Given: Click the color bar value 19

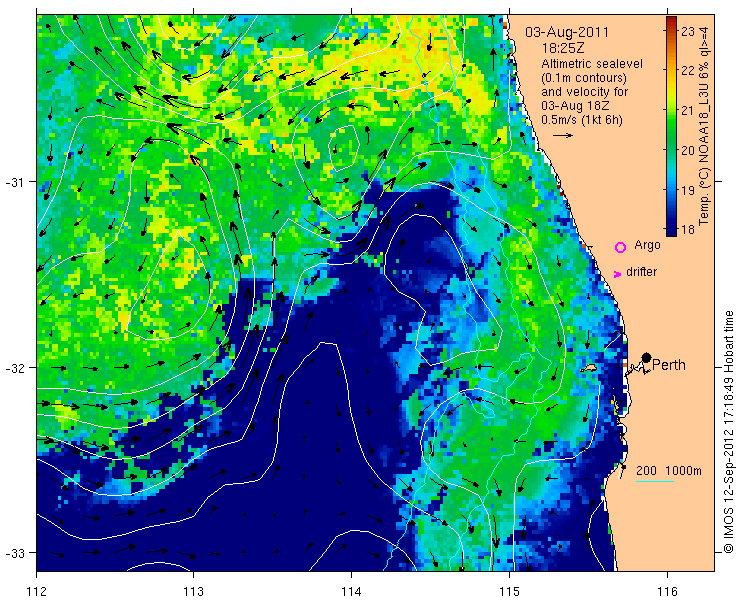Looking at the screenshot, I should (x=689, y=190).
